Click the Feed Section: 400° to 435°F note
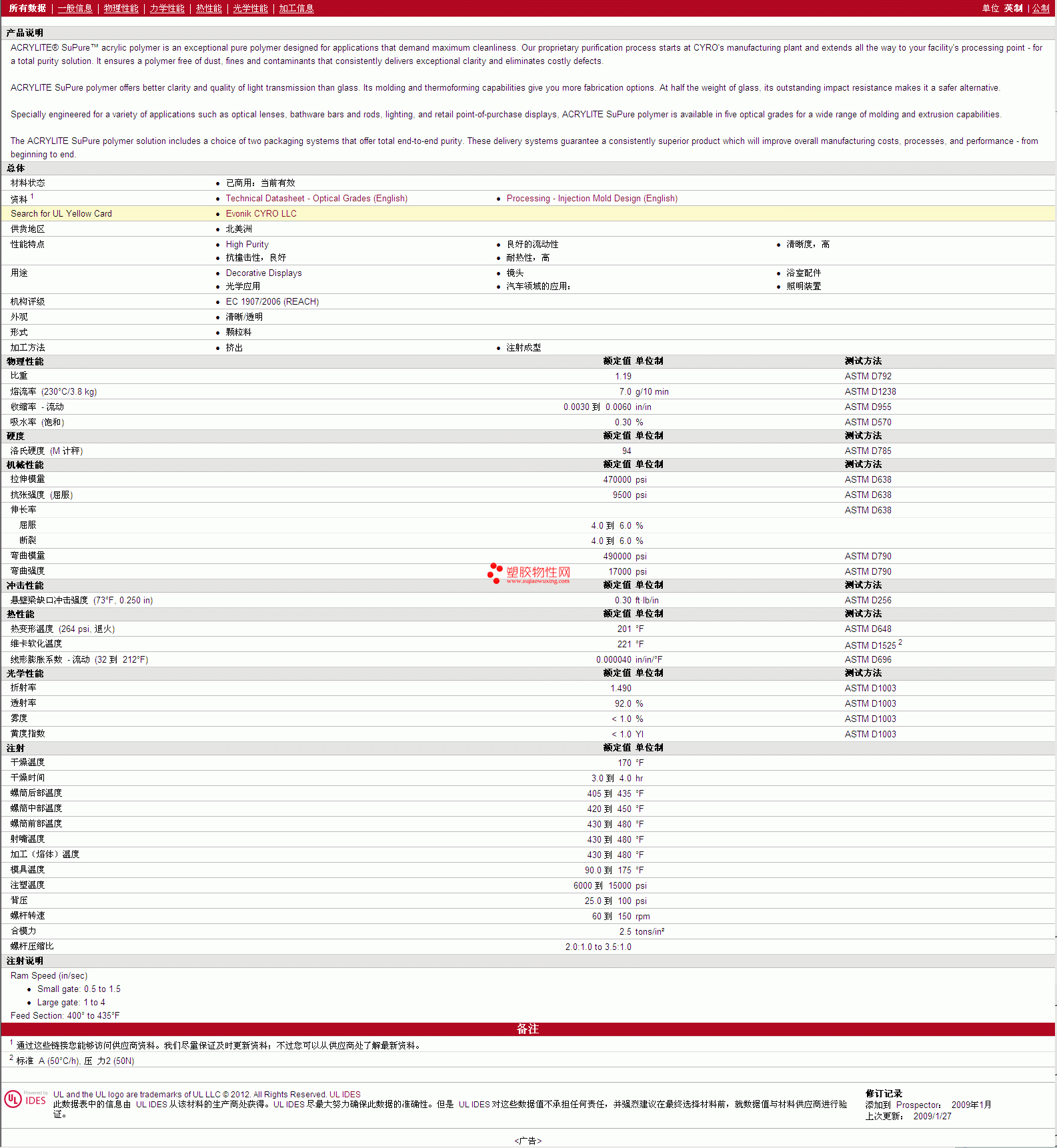Screen dimensions: 1057x1148 pos(65,1015)
